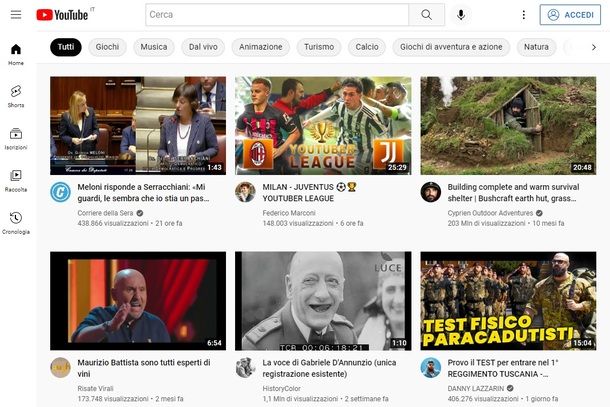Select Giochi di avventura e azione chip
The height and width of the screenshot is (407, 610).
point(451,47)
